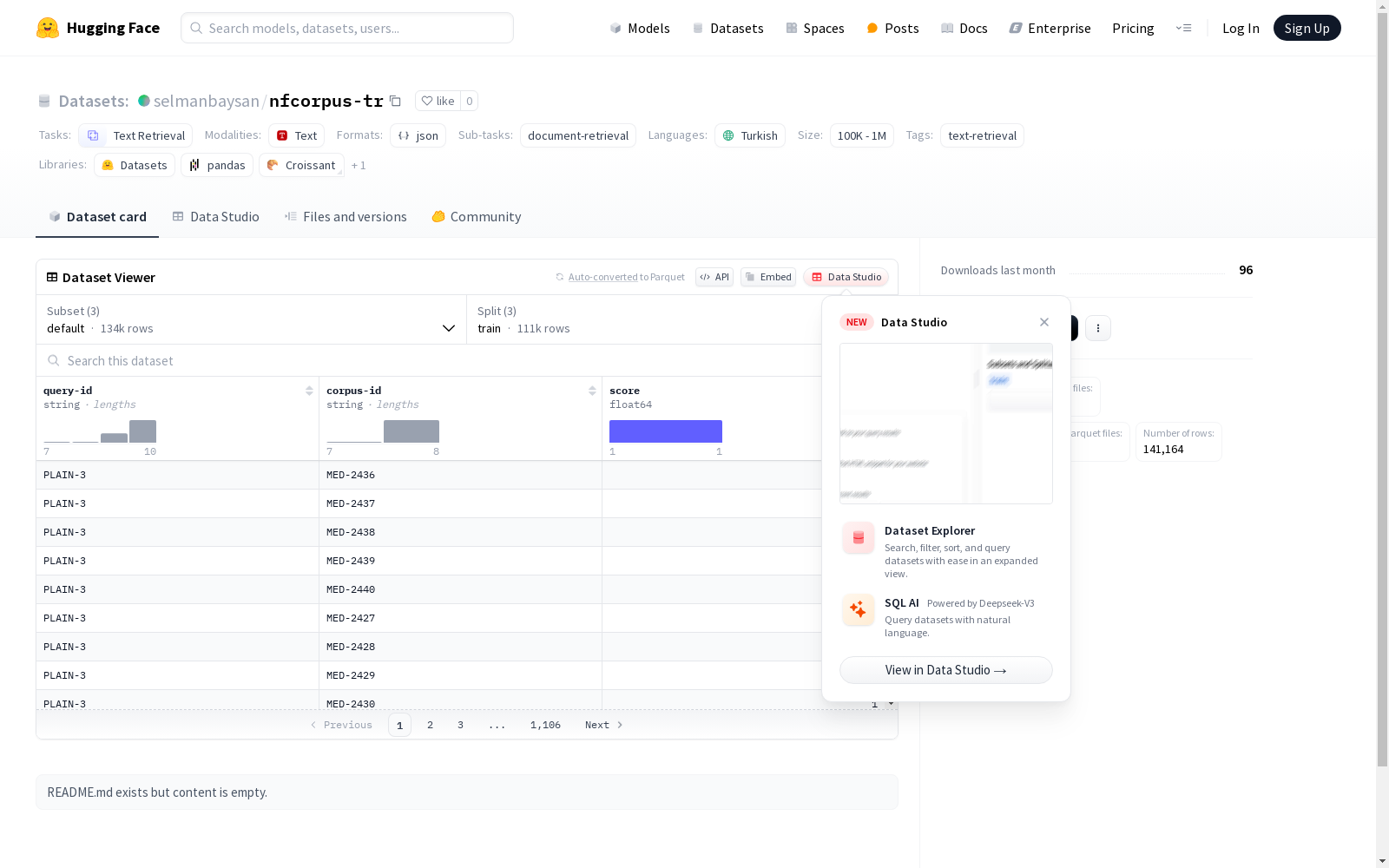
Task: Open the selmanbaysan profile link
Action: click(207, 101)
